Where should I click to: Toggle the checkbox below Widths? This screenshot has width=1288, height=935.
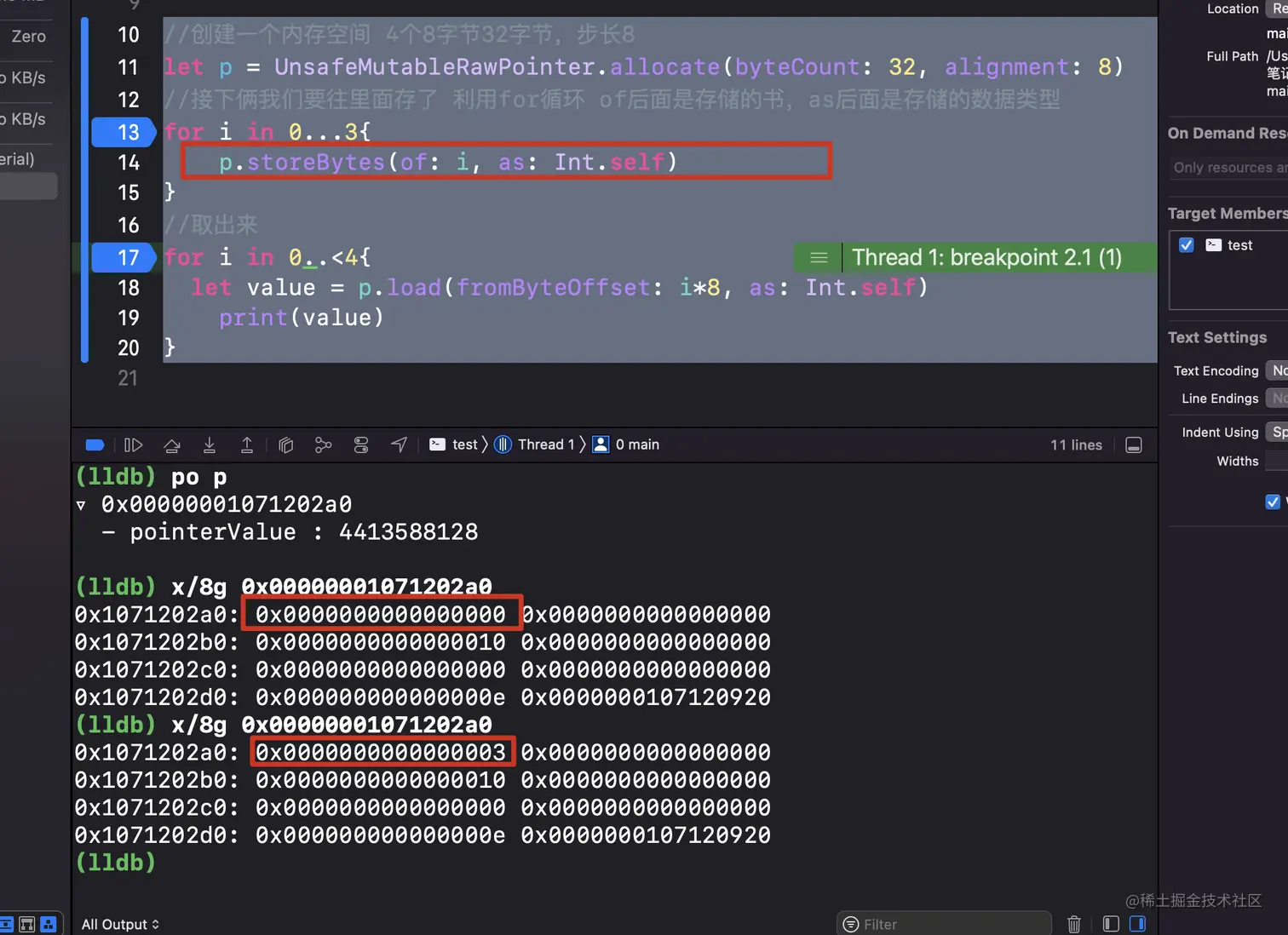[x=1273, y=502]
